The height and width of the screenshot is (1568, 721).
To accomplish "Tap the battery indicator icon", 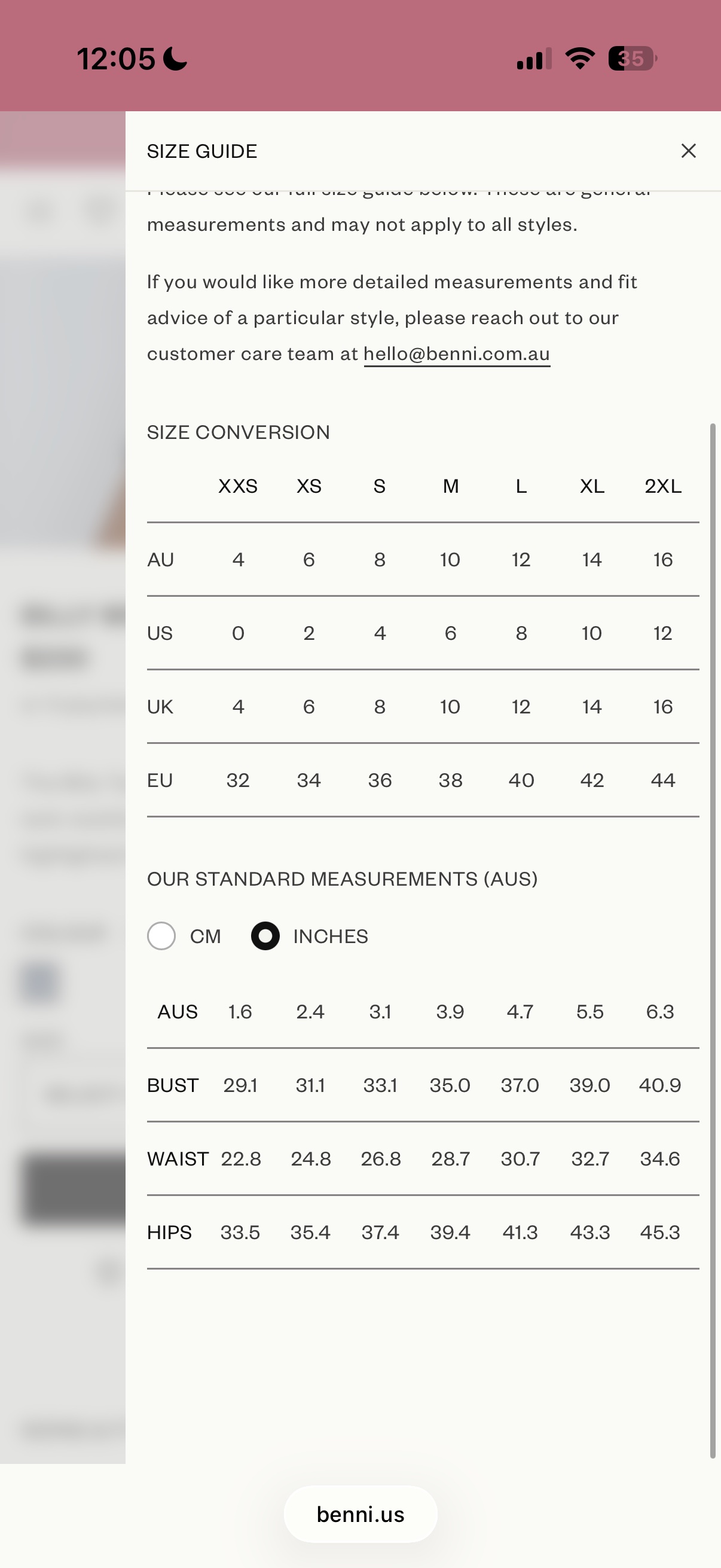I will coord(633,59).
